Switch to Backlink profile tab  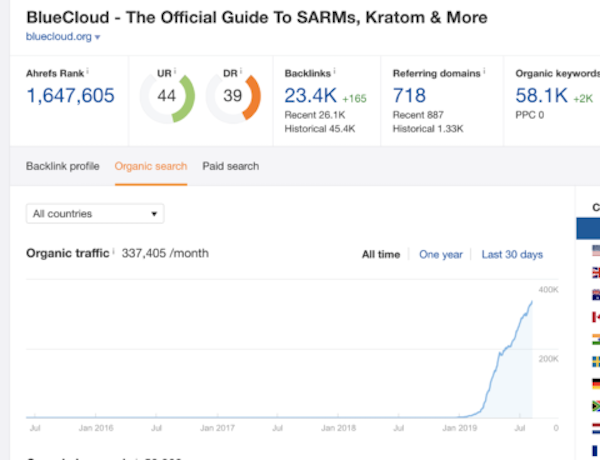point(63,166)
